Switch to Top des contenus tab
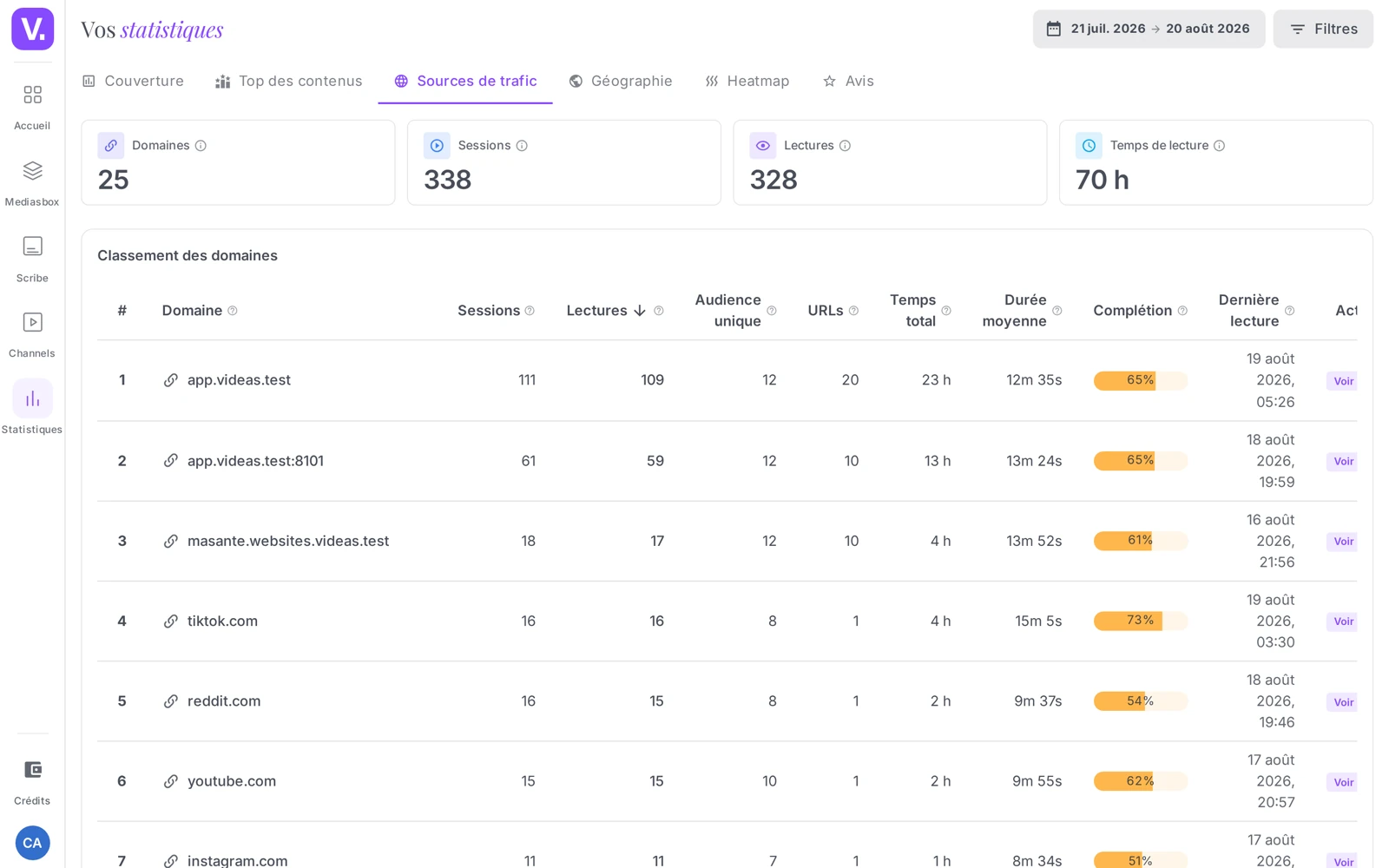1389x868 pixels. [288, 81]
